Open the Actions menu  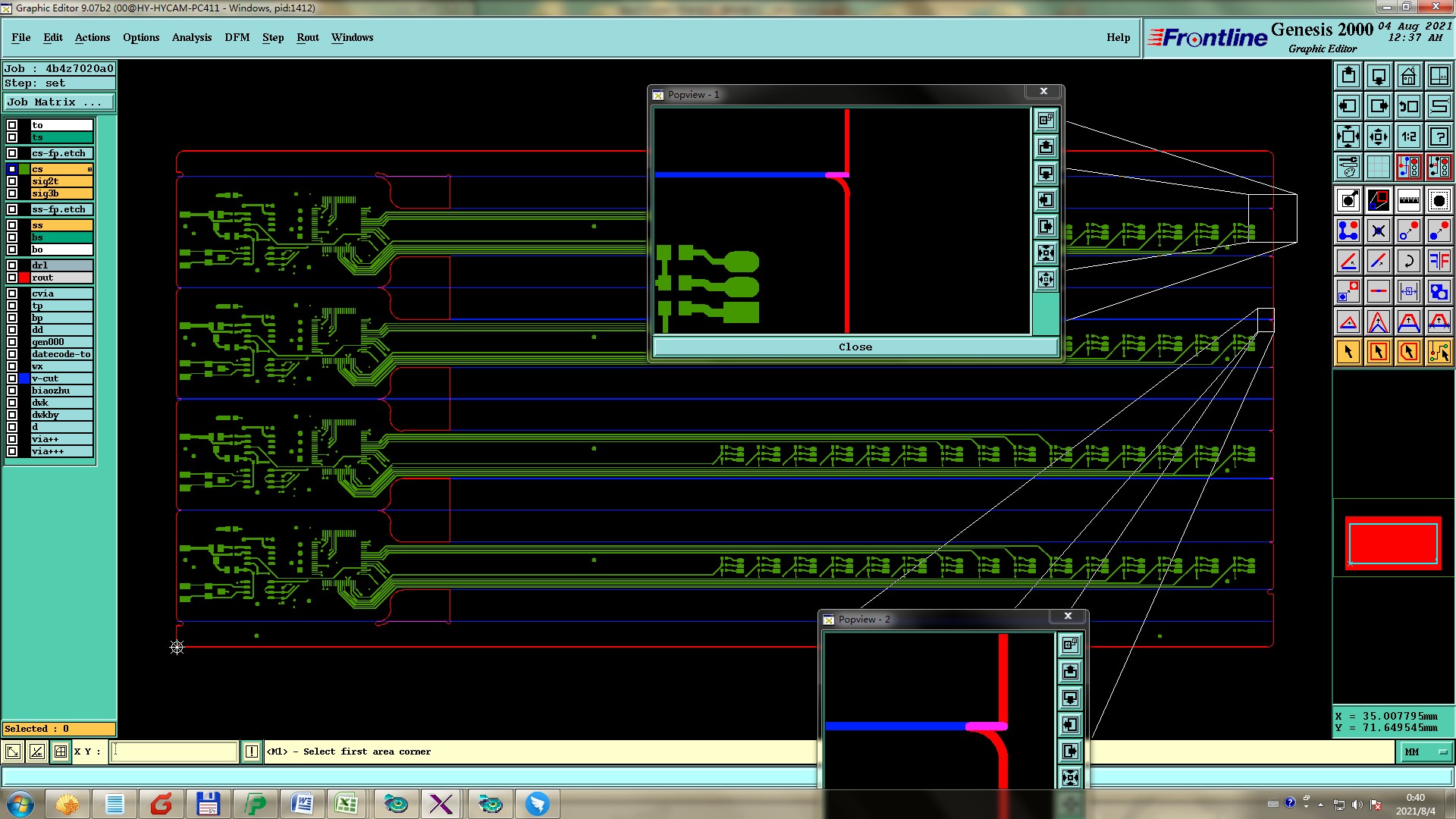click(x=93, y=37)
